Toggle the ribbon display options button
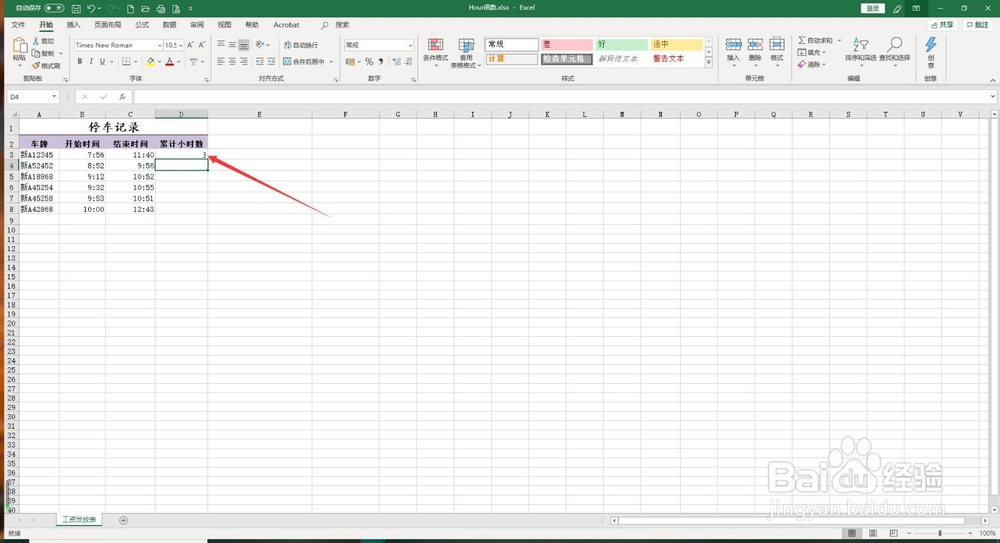The image size is (1000, 543). (916, 8)
